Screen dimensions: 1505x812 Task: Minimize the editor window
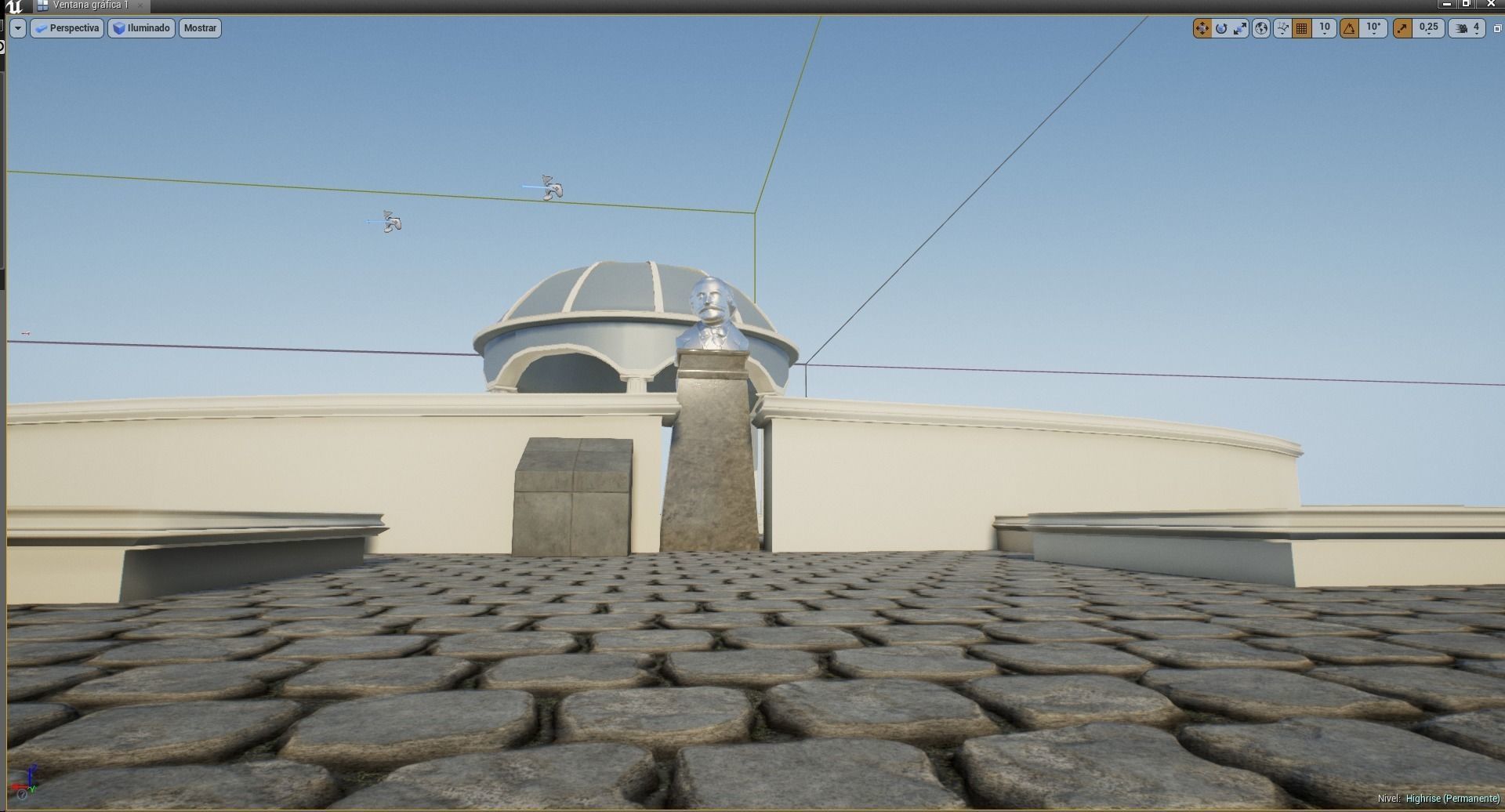click(x=1447, y=5)
